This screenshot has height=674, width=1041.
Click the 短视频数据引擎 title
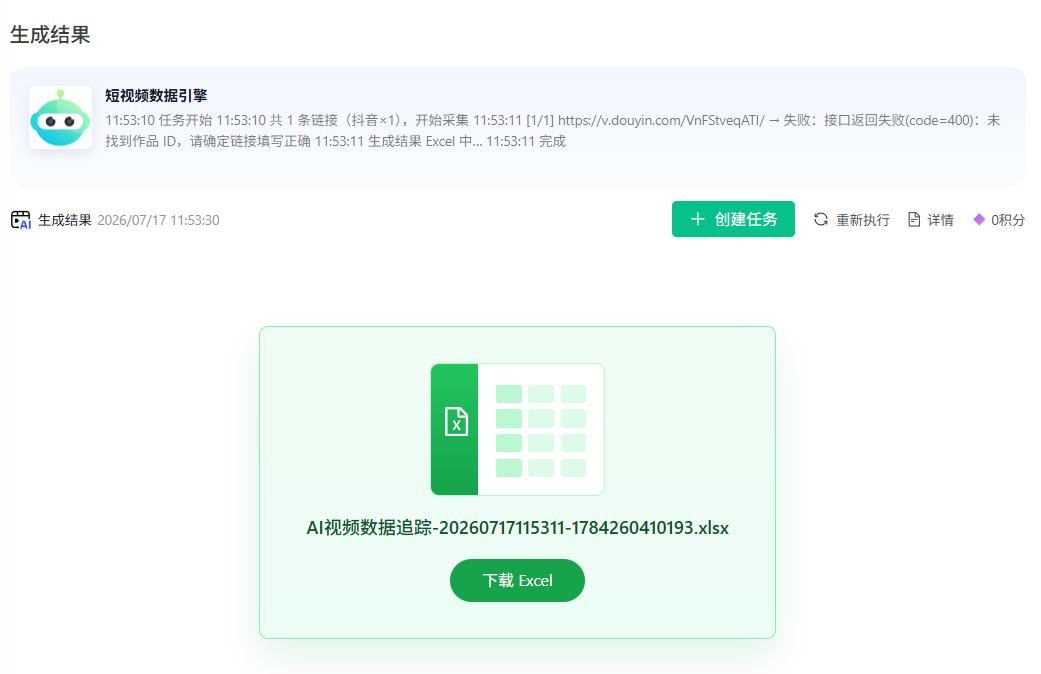coord(156,96)
